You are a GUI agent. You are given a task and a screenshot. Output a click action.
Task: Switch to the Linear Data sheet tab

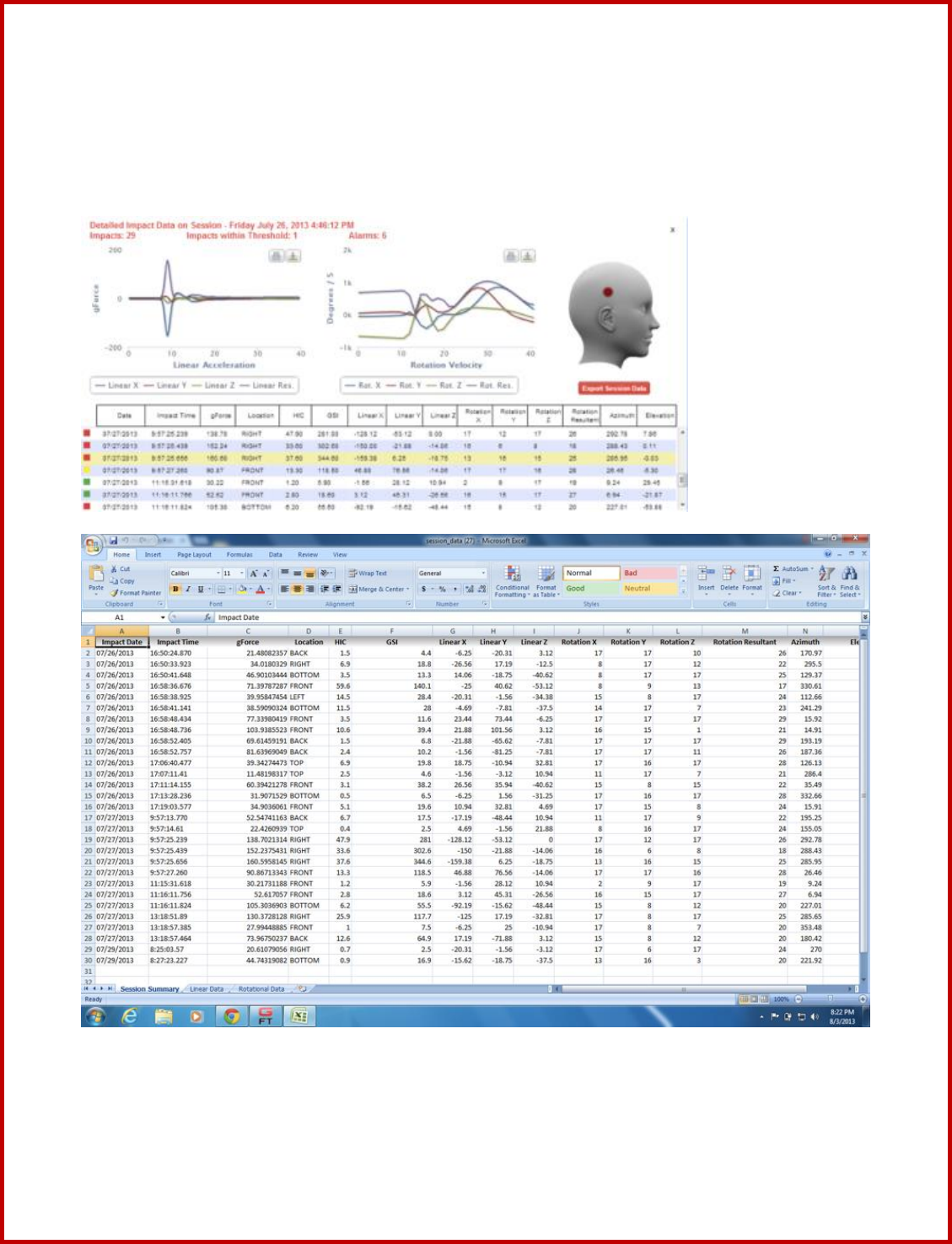(207, 988)
